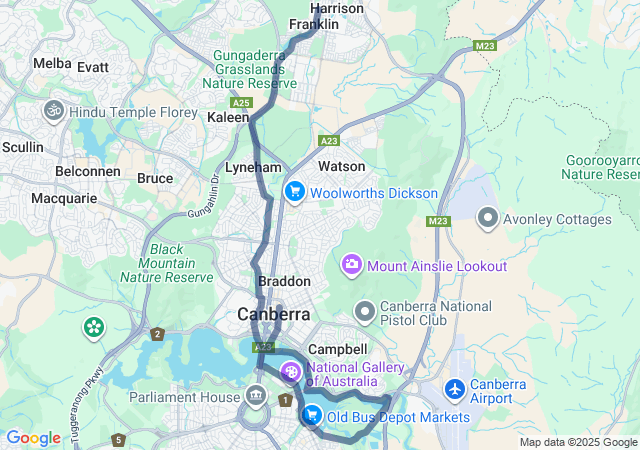Click the Hindu Temple Florey Om icon
Screen dimensions: 640x450
(54, 111)
